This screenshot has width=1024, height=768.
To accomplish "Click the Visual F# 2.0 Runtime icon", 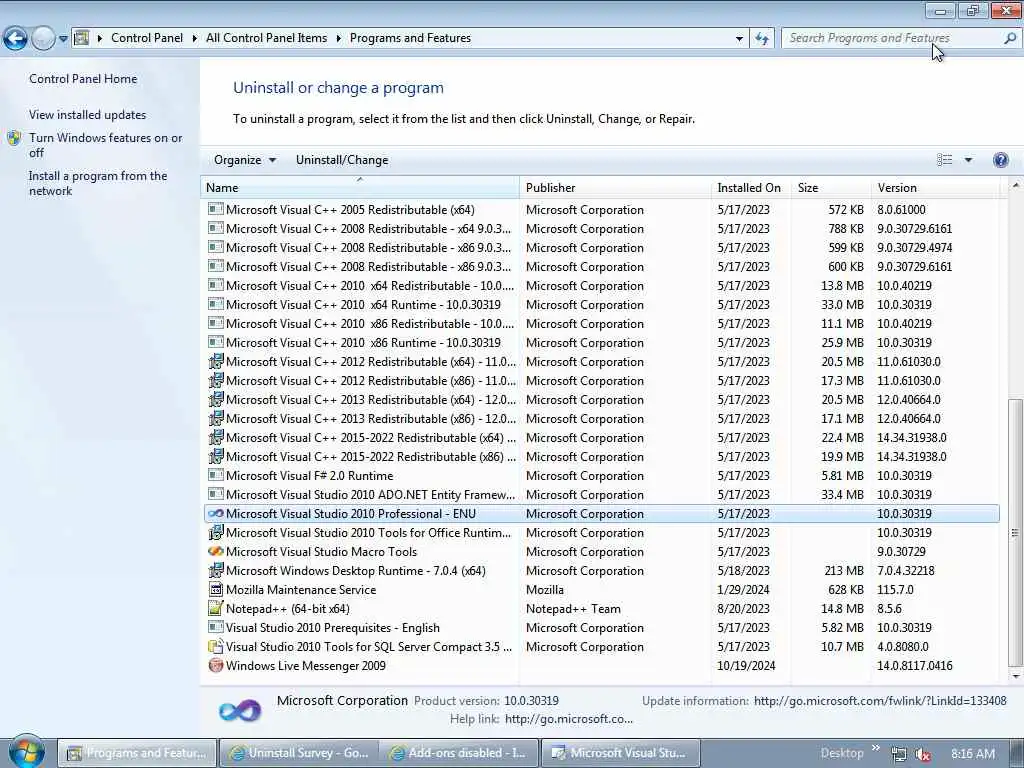I will [x=216, y=475].
